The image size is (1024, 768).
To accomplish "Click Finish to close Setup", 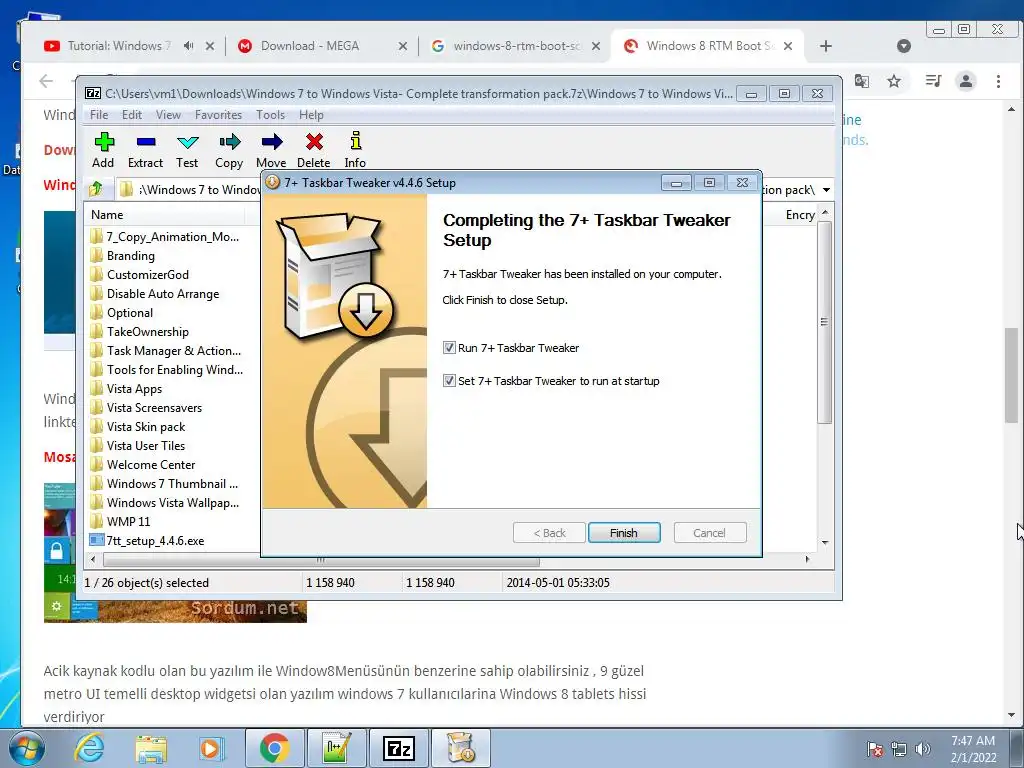I will point(624,533).
